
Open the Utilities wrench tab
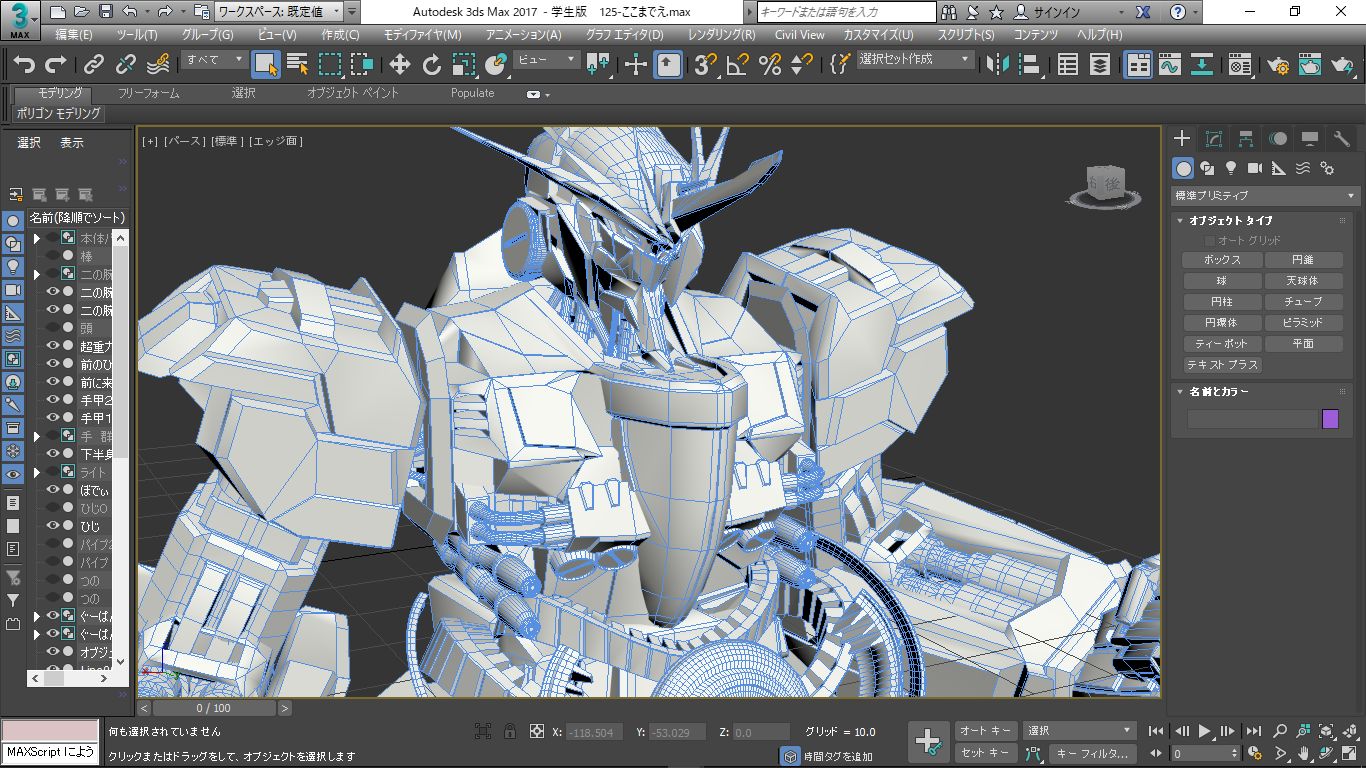pos(1342,139)
